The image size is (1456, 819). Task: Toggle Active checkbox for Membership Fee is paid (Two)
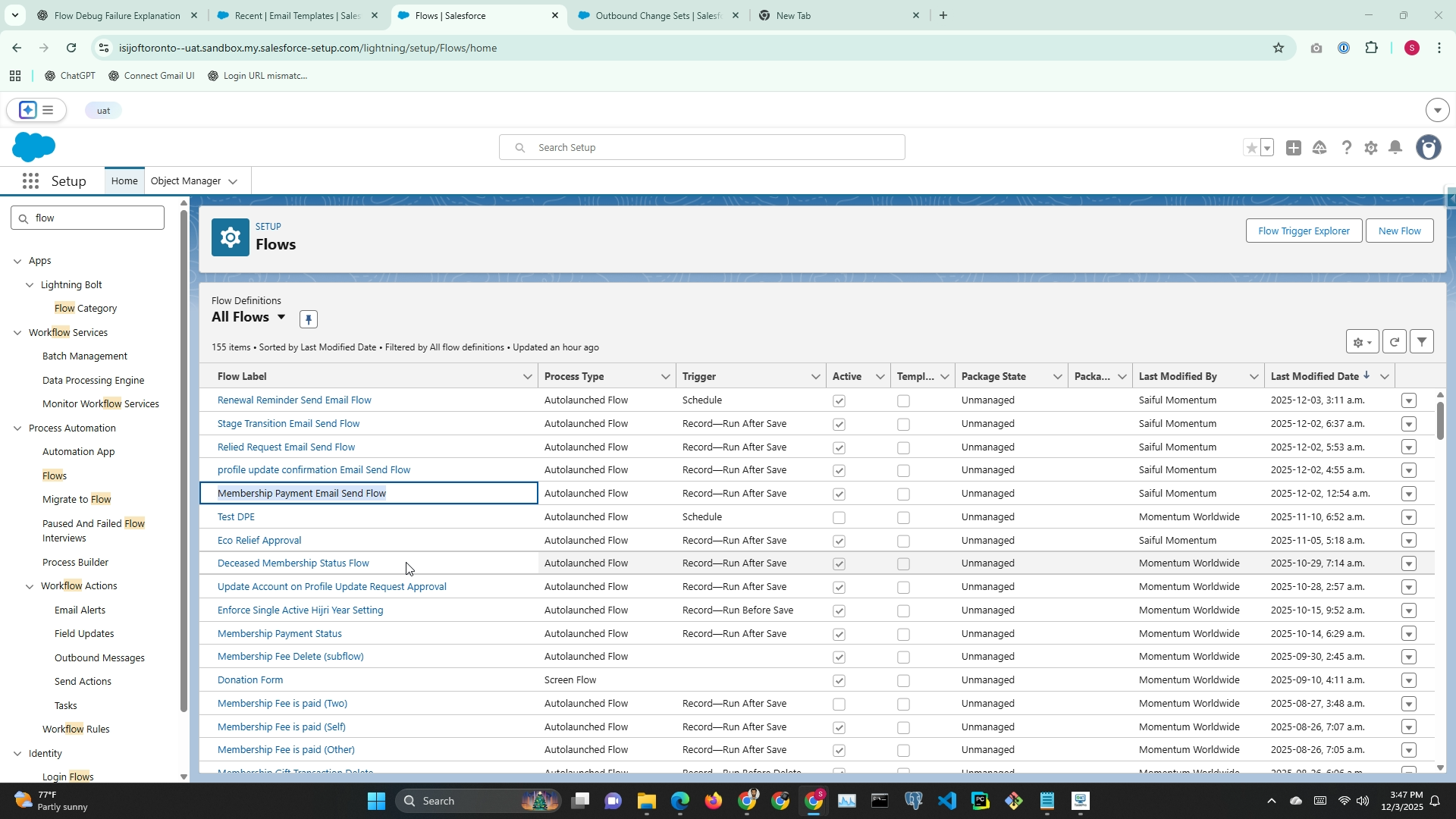click(x=839, y=704)
